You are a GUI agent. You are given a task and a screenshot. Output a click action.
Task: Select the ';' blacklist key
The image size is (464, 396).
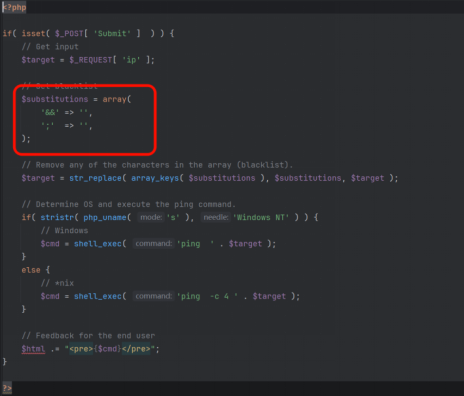[x=48, y=126]
